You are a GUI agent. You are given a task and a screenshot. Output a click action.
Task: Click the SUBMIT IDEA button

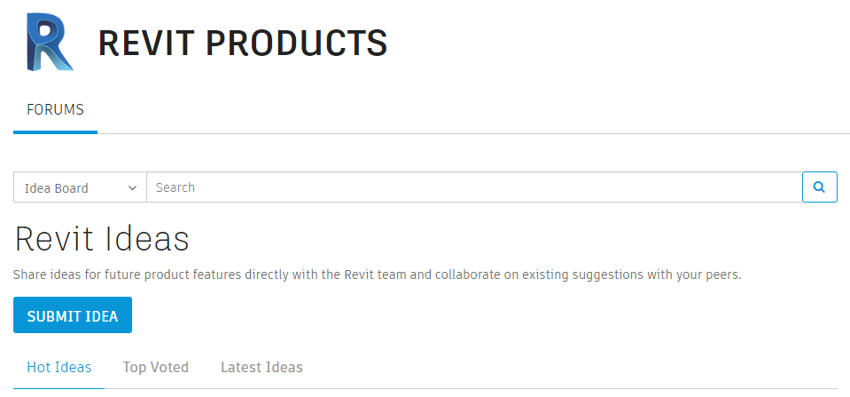(x=73, y=315)
